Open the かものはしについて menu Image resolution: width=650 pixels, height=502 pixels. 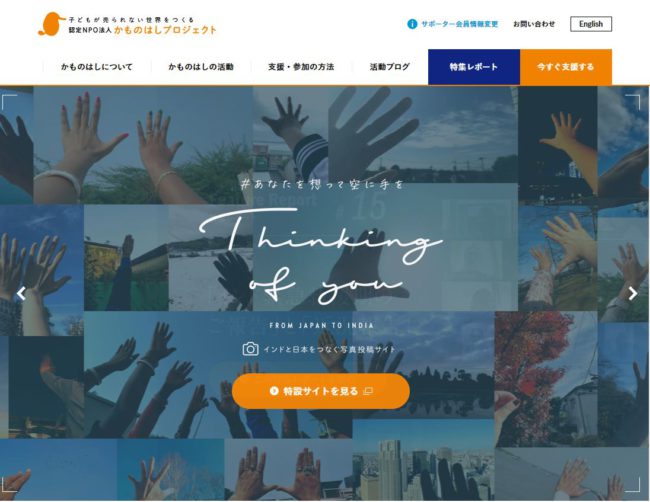[x=97, y=67]
